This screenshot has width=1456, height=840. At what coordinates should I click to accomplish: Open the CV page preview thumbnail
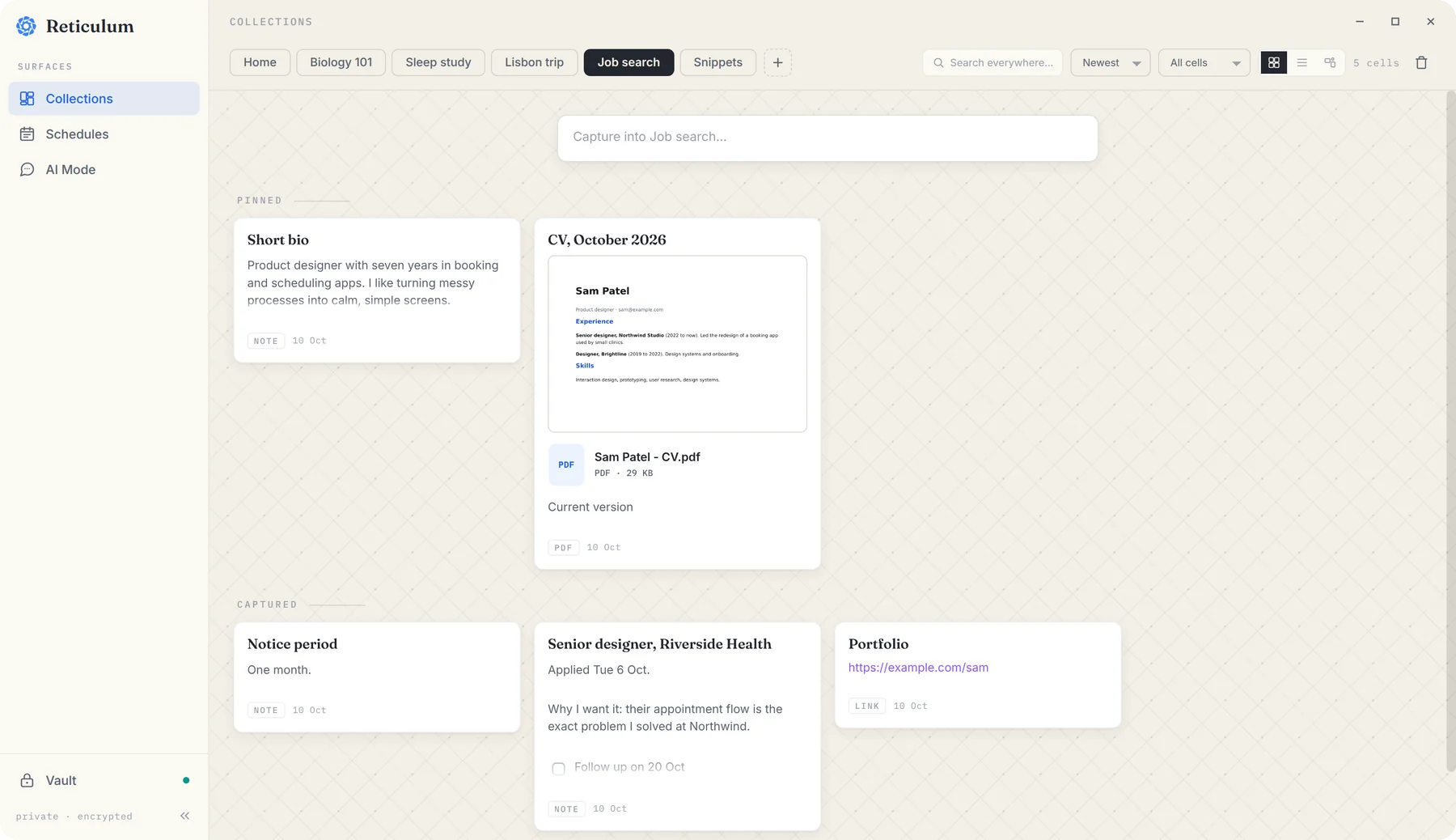[677, 344]
